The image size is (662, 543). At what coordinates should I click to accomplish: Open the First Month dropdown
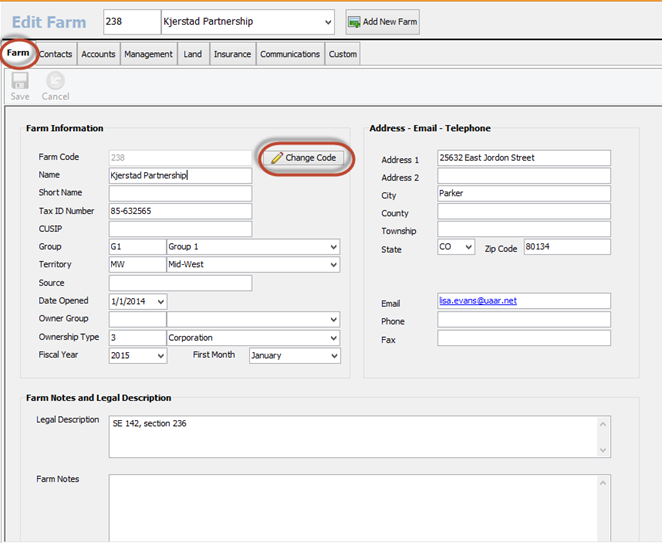[x=333, y=356]
